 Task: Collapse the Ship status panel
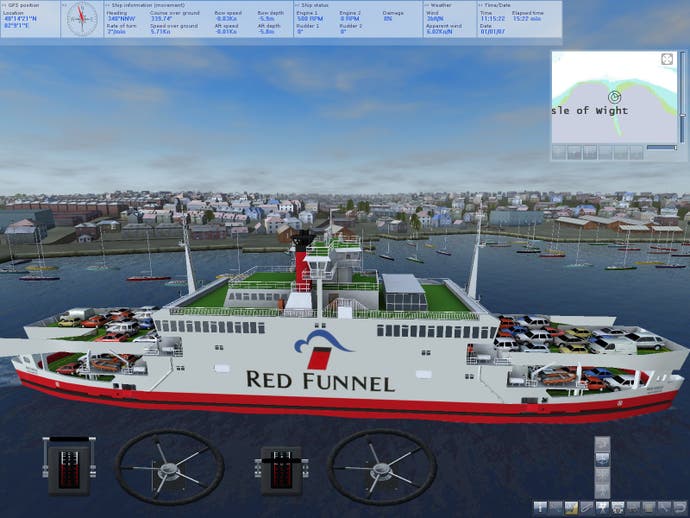(x=297, y=5)
